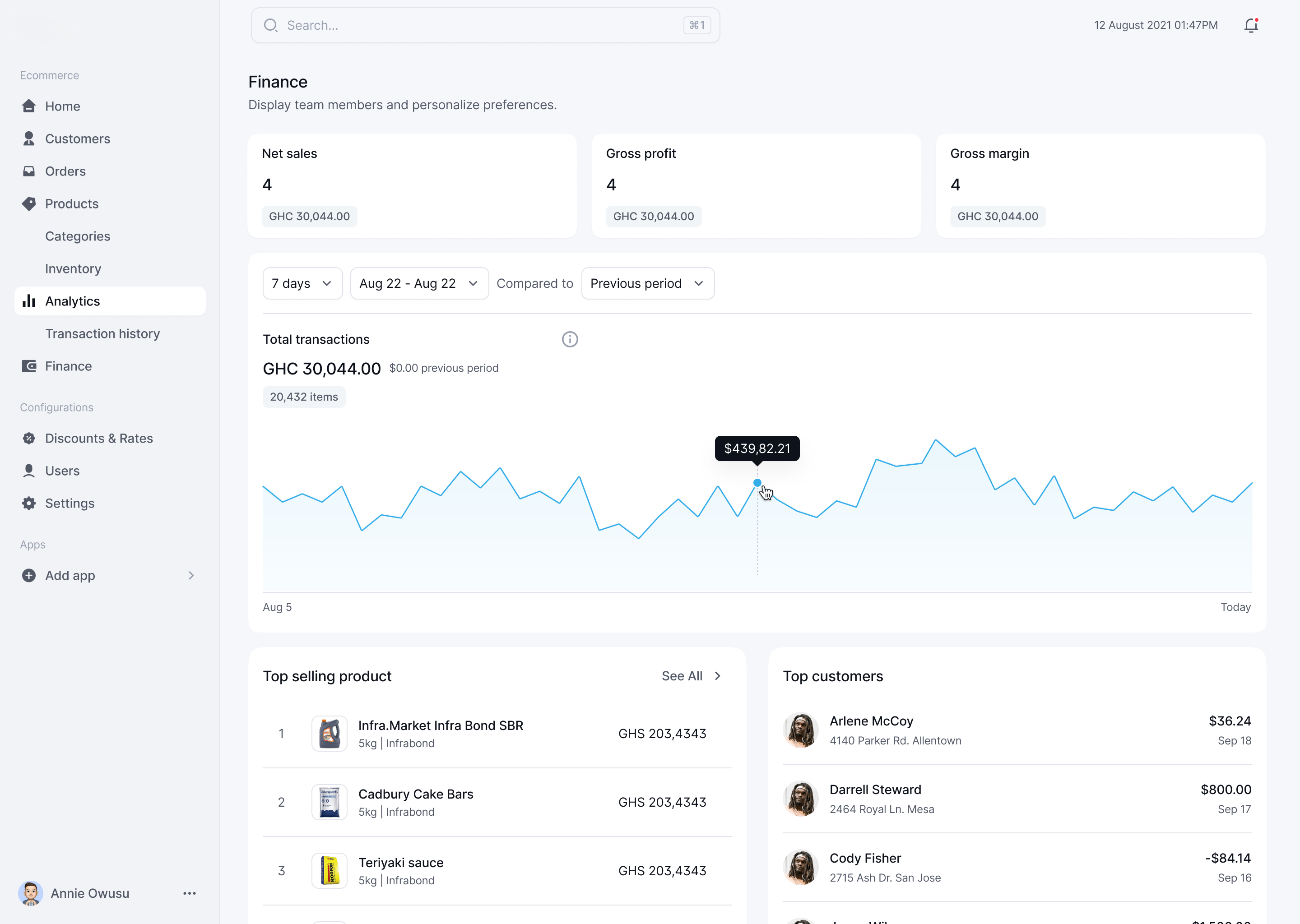The image size is (1300, 924).
Task: Click the info icon beside Total transactions
Action: click(570, 339)
